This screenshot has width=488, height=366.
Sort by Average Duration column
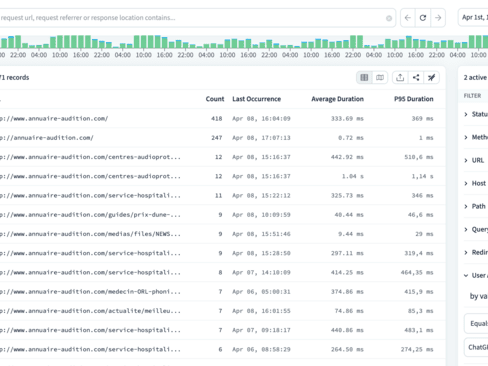pos(337,99)
